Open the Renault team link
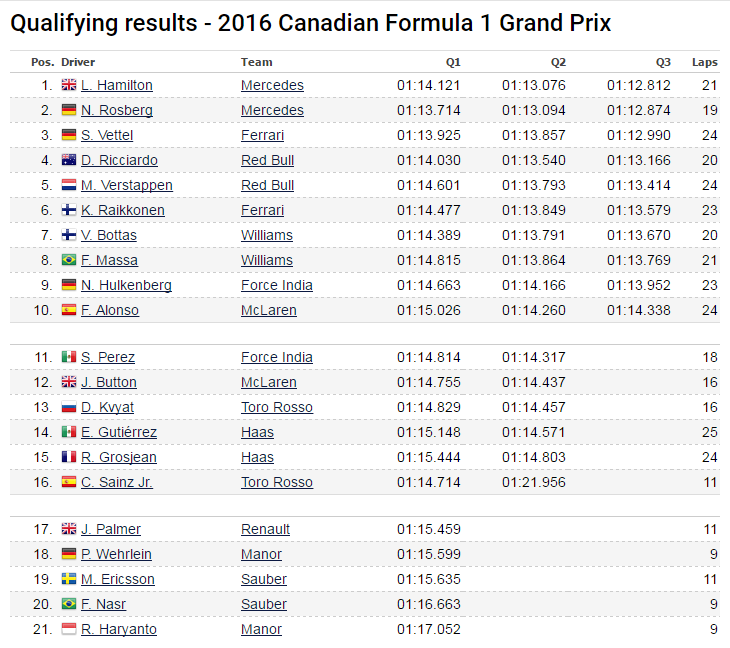The width and height of the screenshot is (730, 648). pos(266,529)
